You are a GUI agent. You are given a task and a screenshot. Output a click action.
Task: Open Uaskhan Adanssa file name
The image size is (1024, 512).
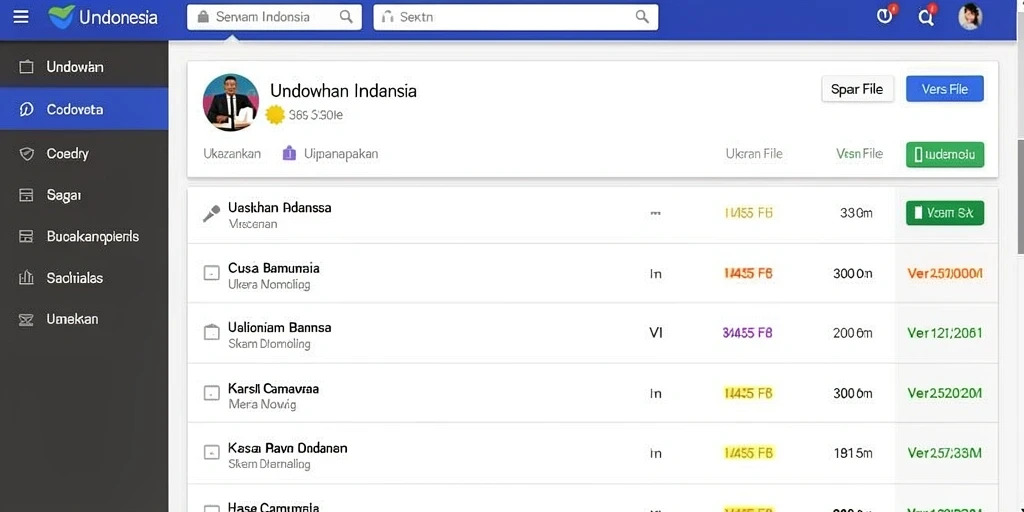coord(280,208)
